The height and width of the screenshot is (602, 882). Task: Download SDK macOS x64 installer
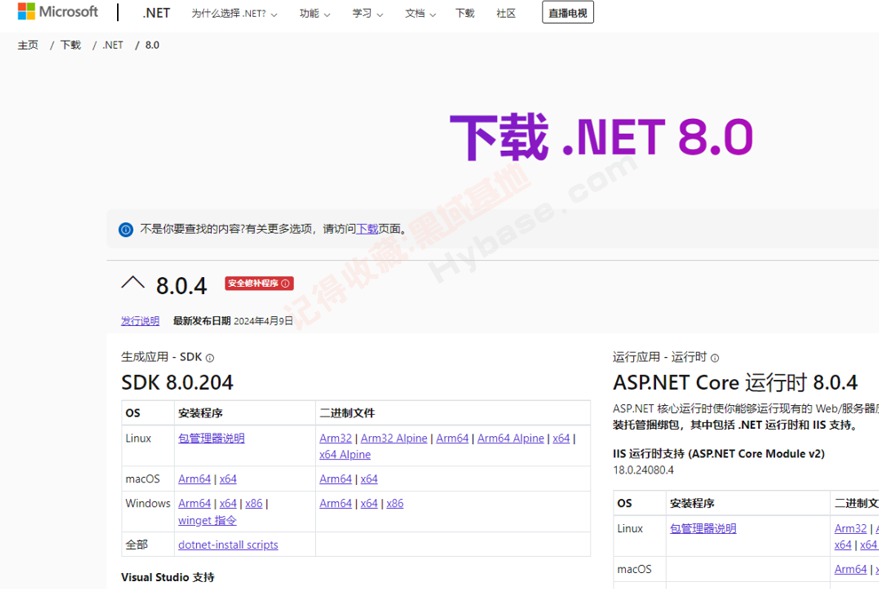pyautogui.click(x=228, y=479)
